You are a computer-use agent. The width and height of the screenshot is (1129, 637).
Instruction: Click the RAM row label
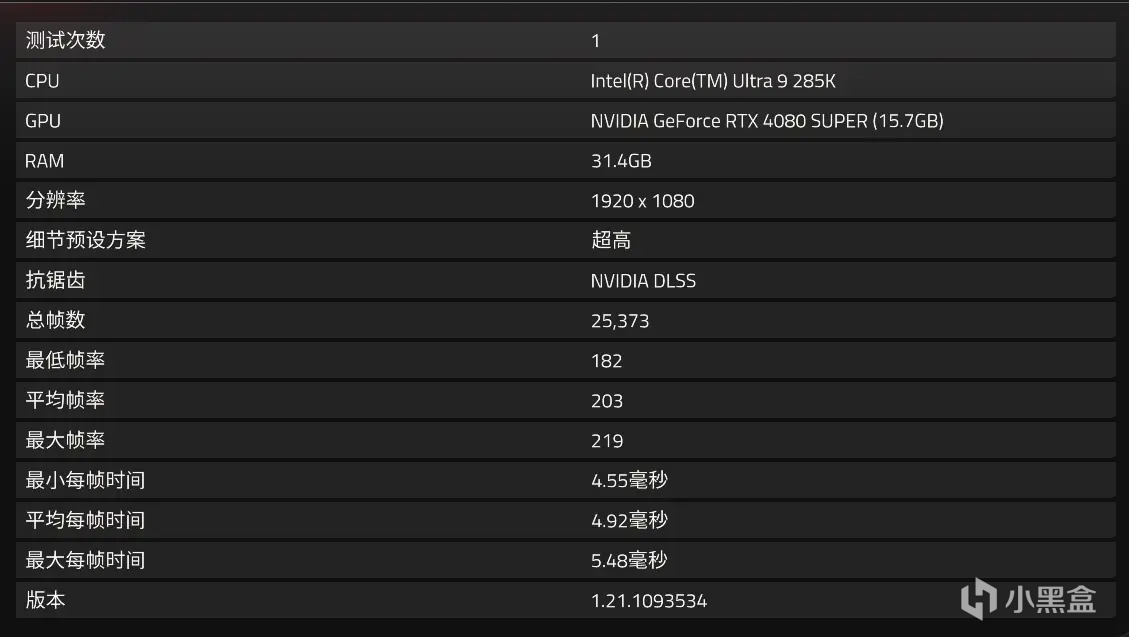pyautogui.click(x=45, y=161)
